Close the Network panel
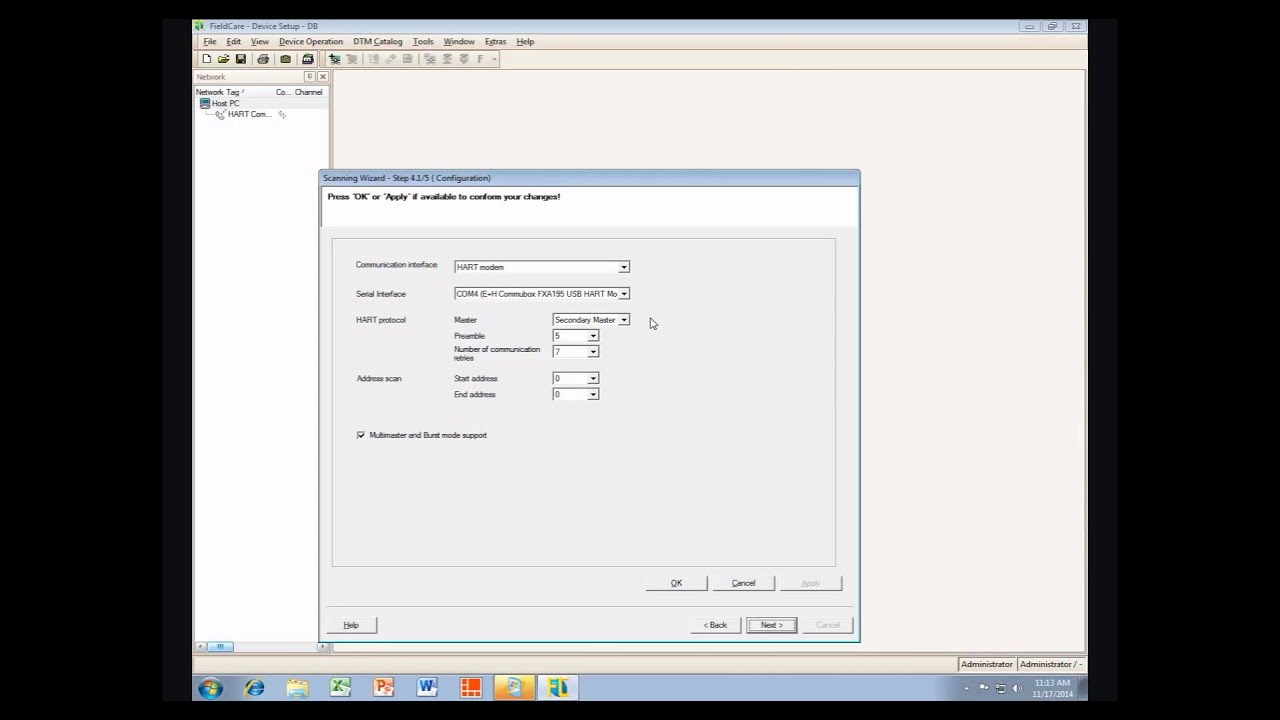The width and height of the screenshot is (1280, 720). [x=322, y=77]
